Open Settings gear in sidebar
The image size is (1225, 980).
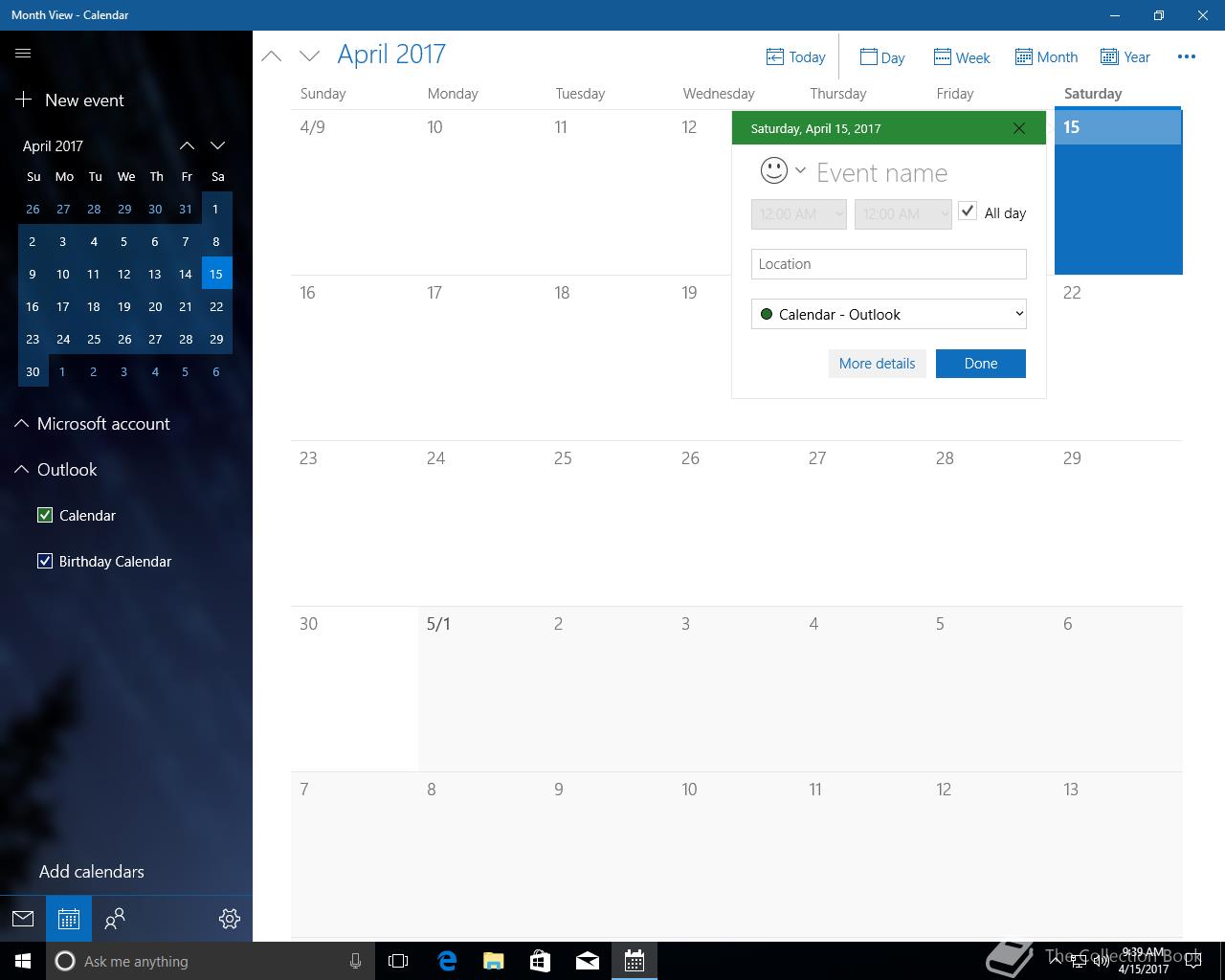coord(230,919)
